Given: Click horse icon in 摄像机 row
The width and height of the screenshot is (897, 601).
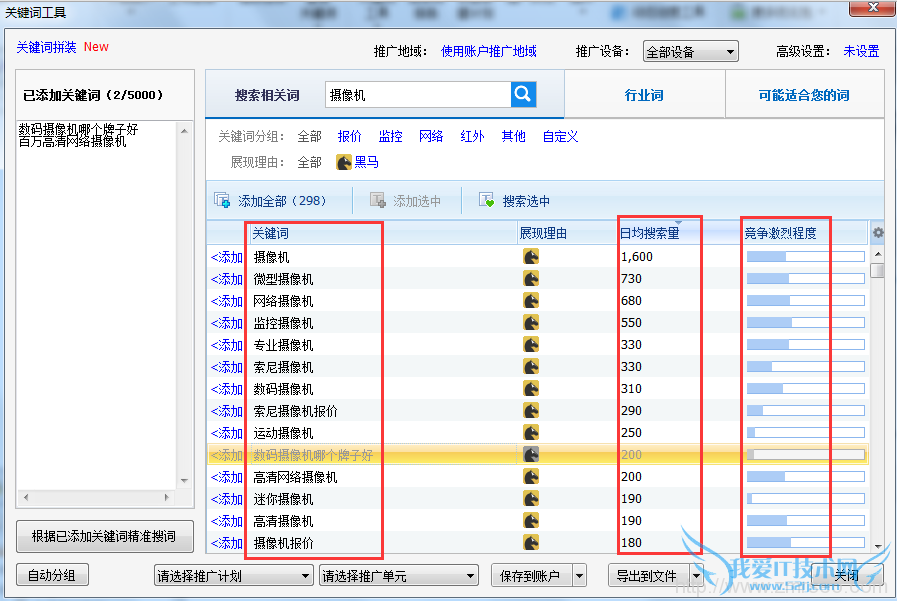Looking at the screenshot, I should (531, 257).
